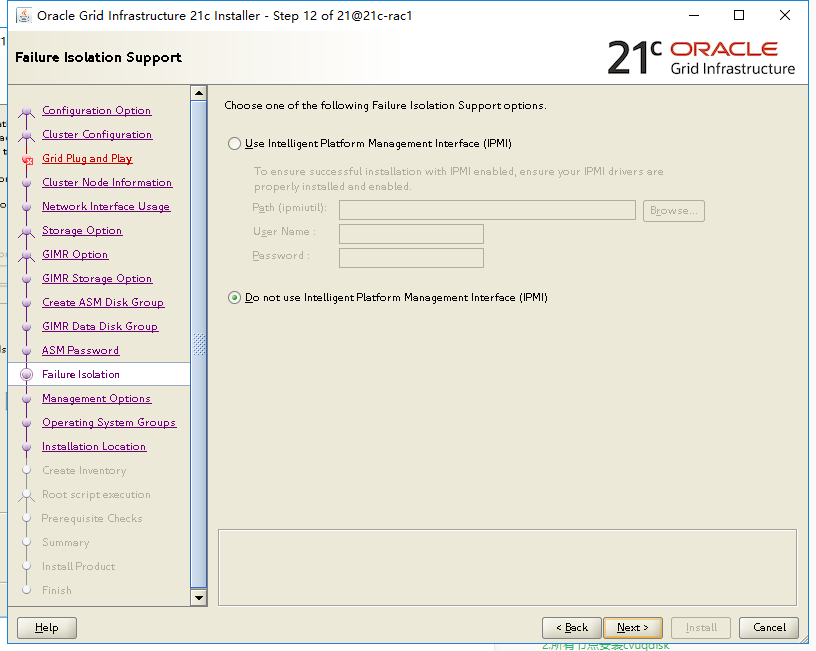The image size is (816, 651).
Task: Click the disabled Install button
Action: pyautogui.click(x=701, y=628)
